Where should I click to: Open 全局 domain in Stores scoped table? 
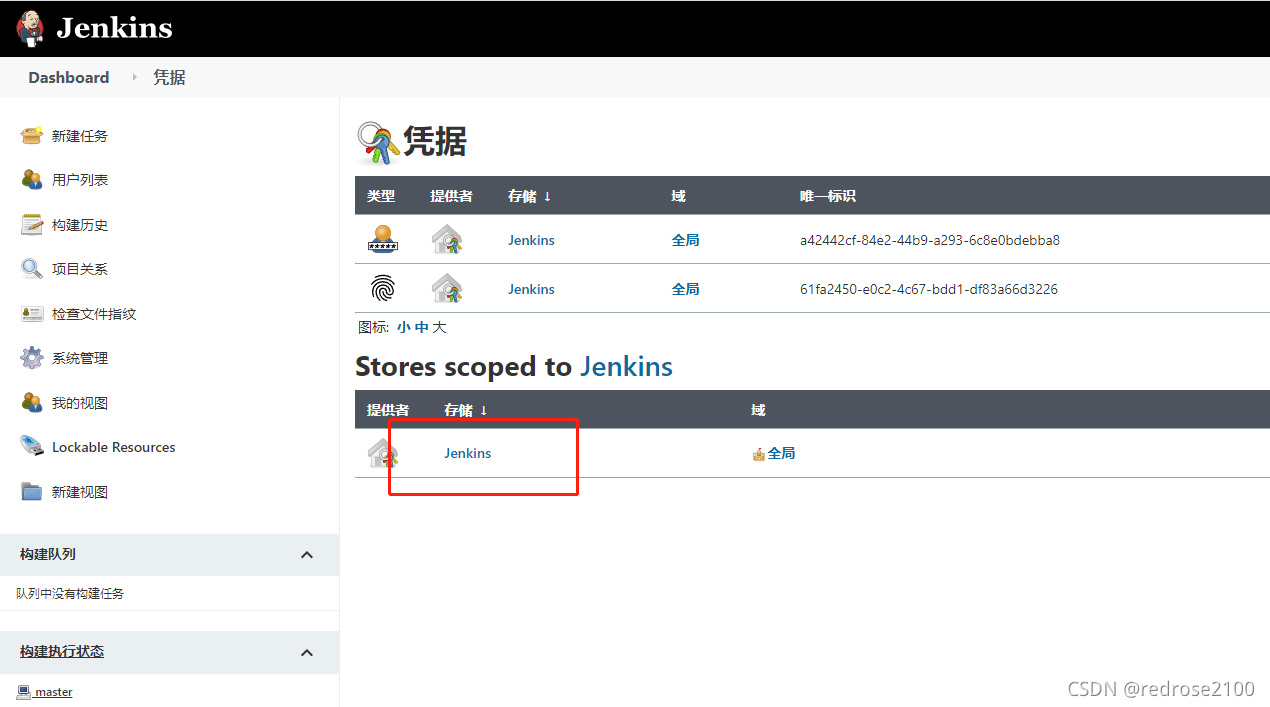781,453
